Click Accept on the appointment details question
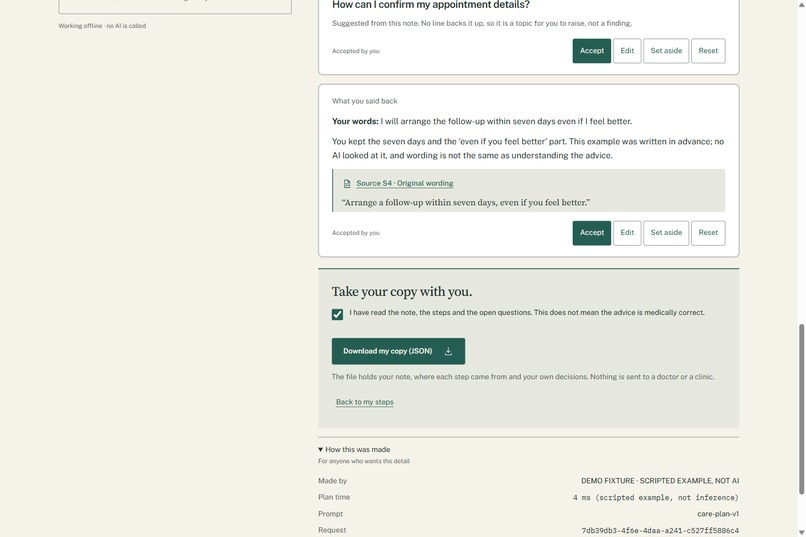The width and height of the screenshot is (806, 537). point(592,51)
